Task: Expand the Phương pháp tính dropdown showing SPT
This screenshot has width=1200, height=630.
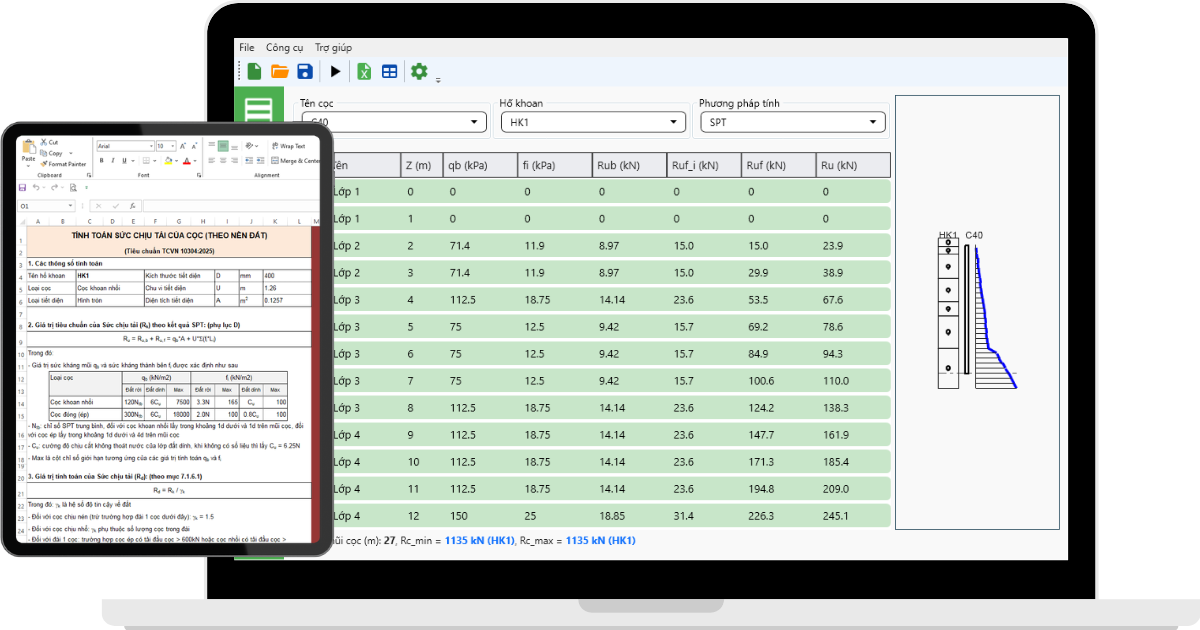Action: 791,122
